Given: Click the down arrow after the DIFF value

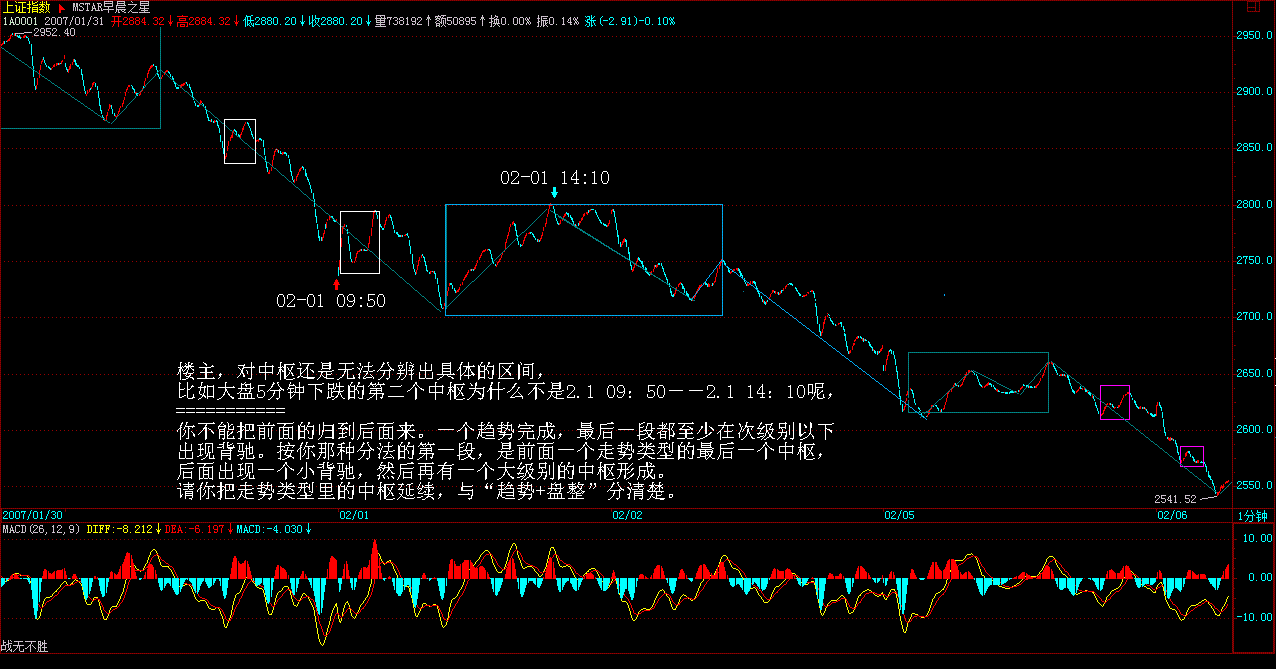Looking at the screenshot, I should [x=157, y=529].
